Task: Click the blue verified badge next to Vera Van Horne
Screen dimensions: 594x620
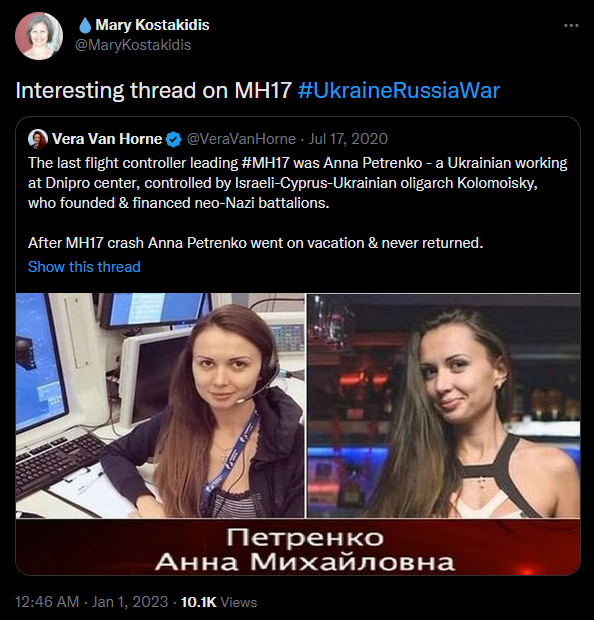Action: click(174, 139)
